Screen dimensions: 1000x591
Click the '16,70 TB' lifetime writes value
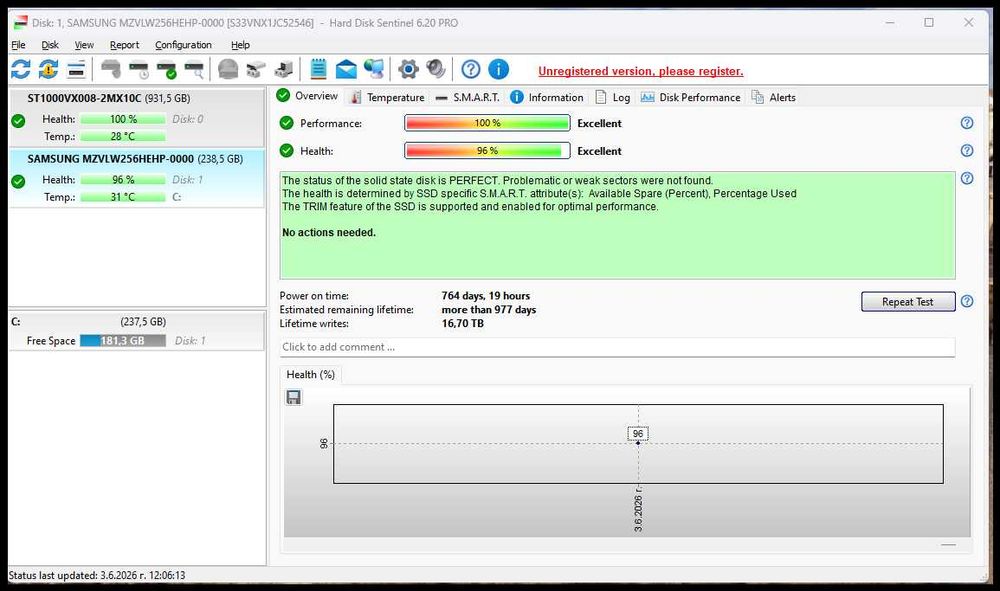pyautogui.click(x=462, y=324)
